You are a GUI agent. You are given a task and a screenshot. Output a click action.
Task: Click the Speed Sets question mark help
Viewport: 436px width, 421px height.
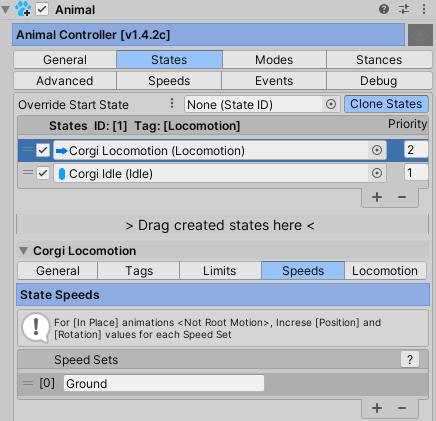(410, 359)
